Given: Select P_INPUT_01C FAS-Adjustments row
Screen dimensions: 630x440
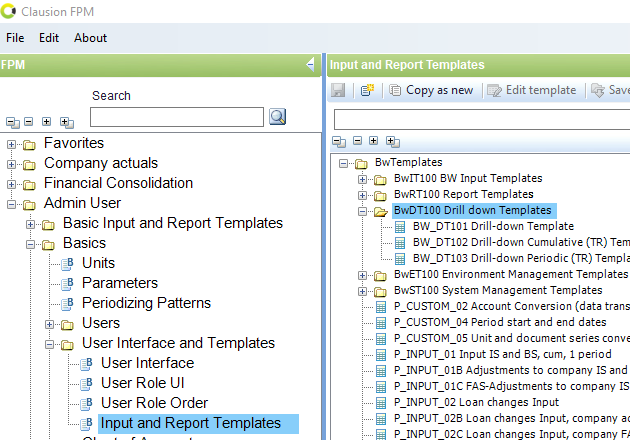Looking at the screenshot, I should [511, 387].
